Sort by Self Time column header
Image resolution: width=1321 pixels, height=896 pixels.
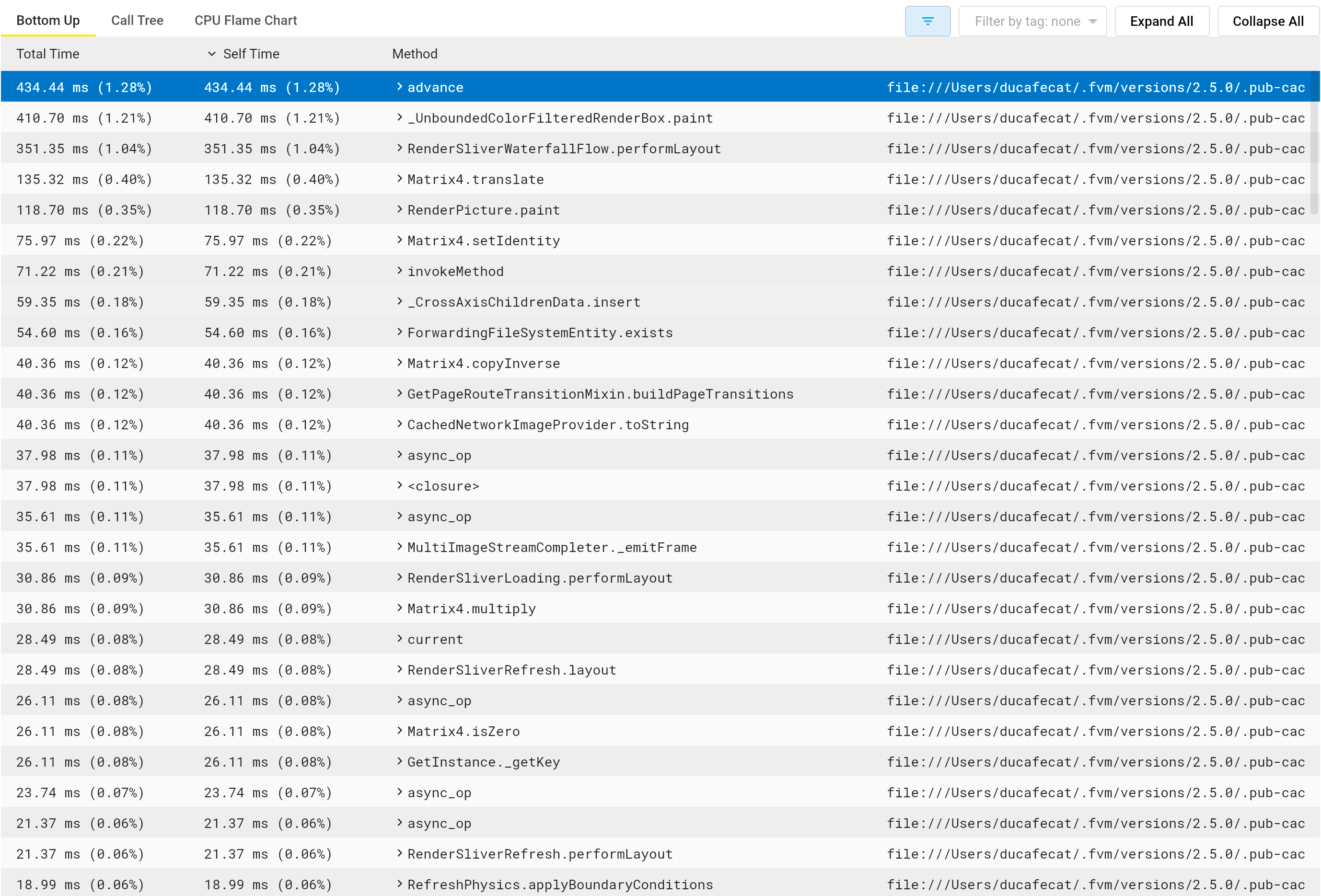(251, 54)
